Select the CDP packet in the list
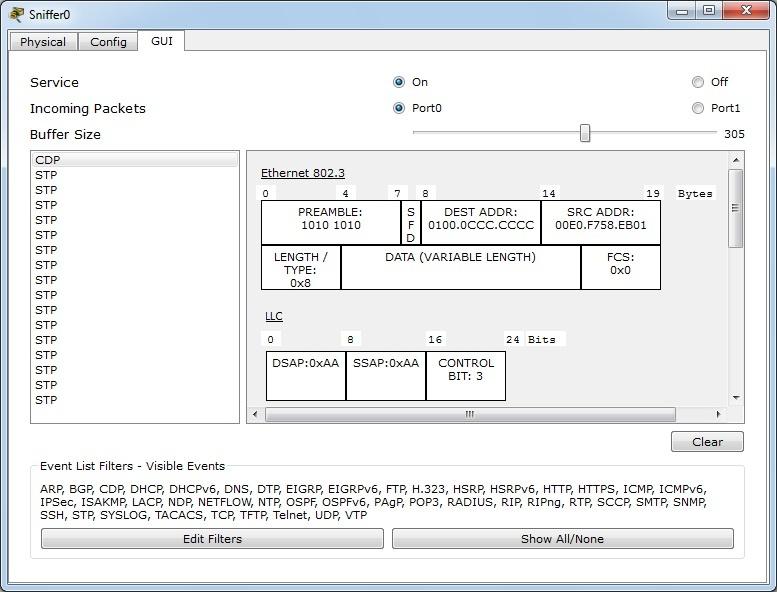 click(x=135, y=160)
